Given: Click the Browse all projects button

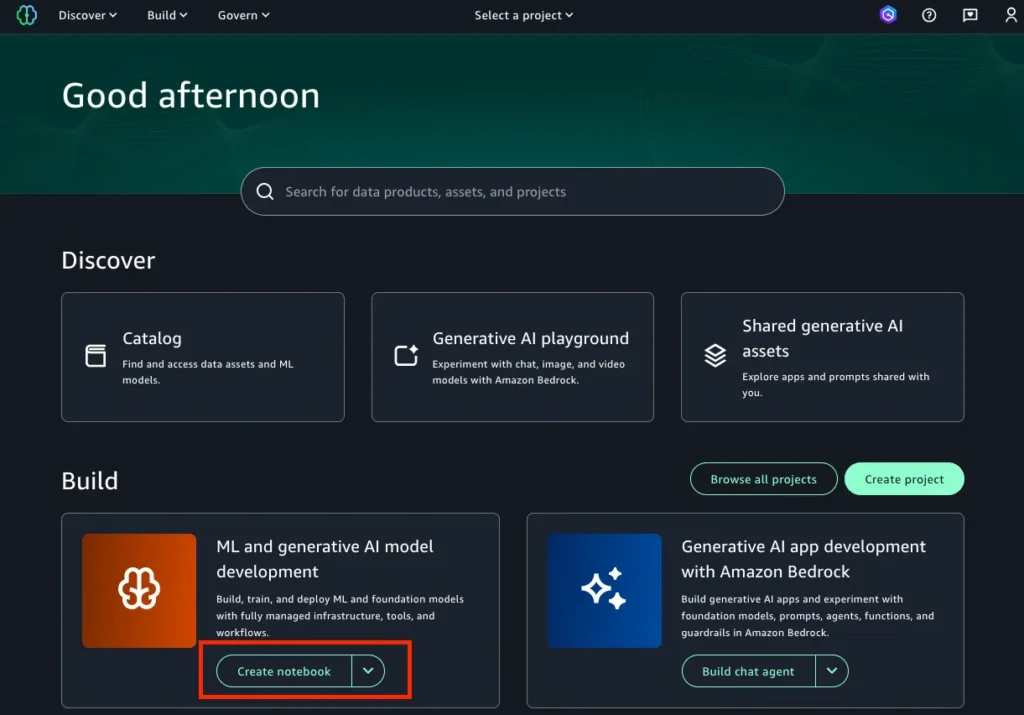Looking at the screenshot, I should 763,479.
